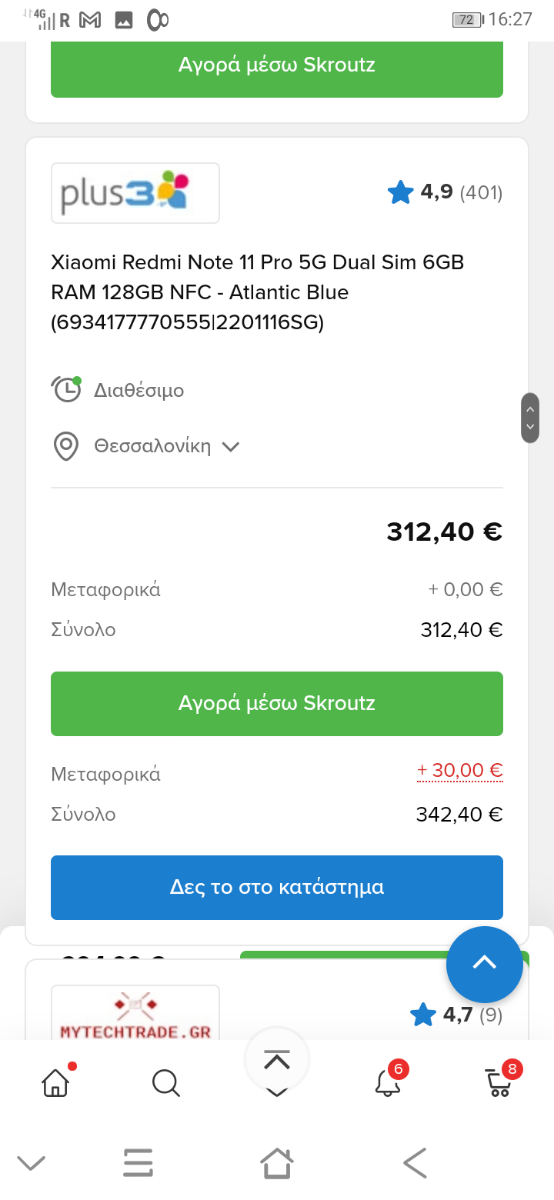Expand the Θεσσαλονίκη location dropdown
The image size is (554, 1200).
tap(167, 446)
